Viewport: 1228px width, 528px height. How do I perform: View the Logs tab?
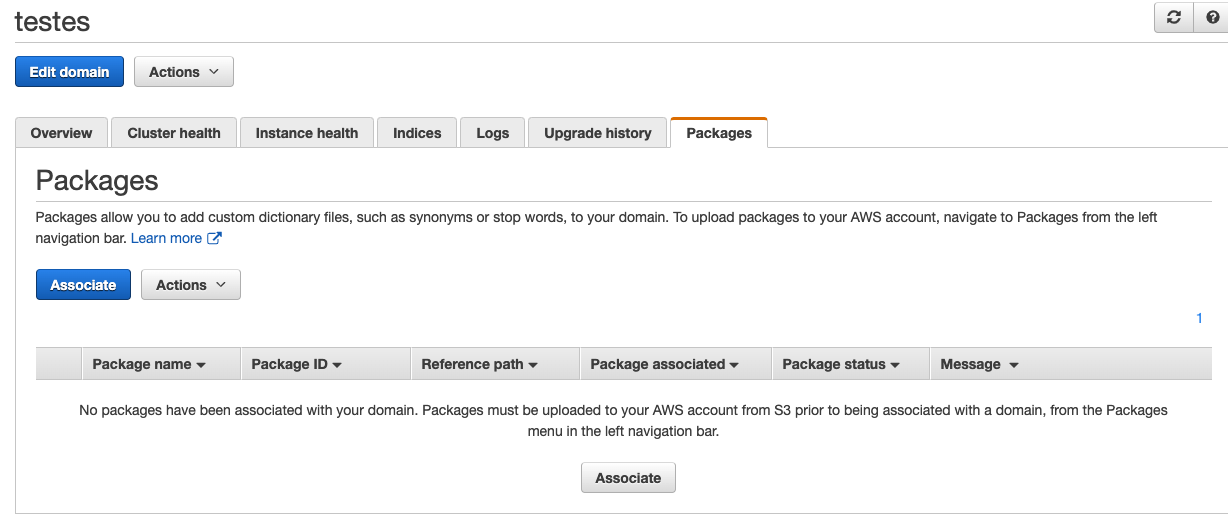pos(493,133)
